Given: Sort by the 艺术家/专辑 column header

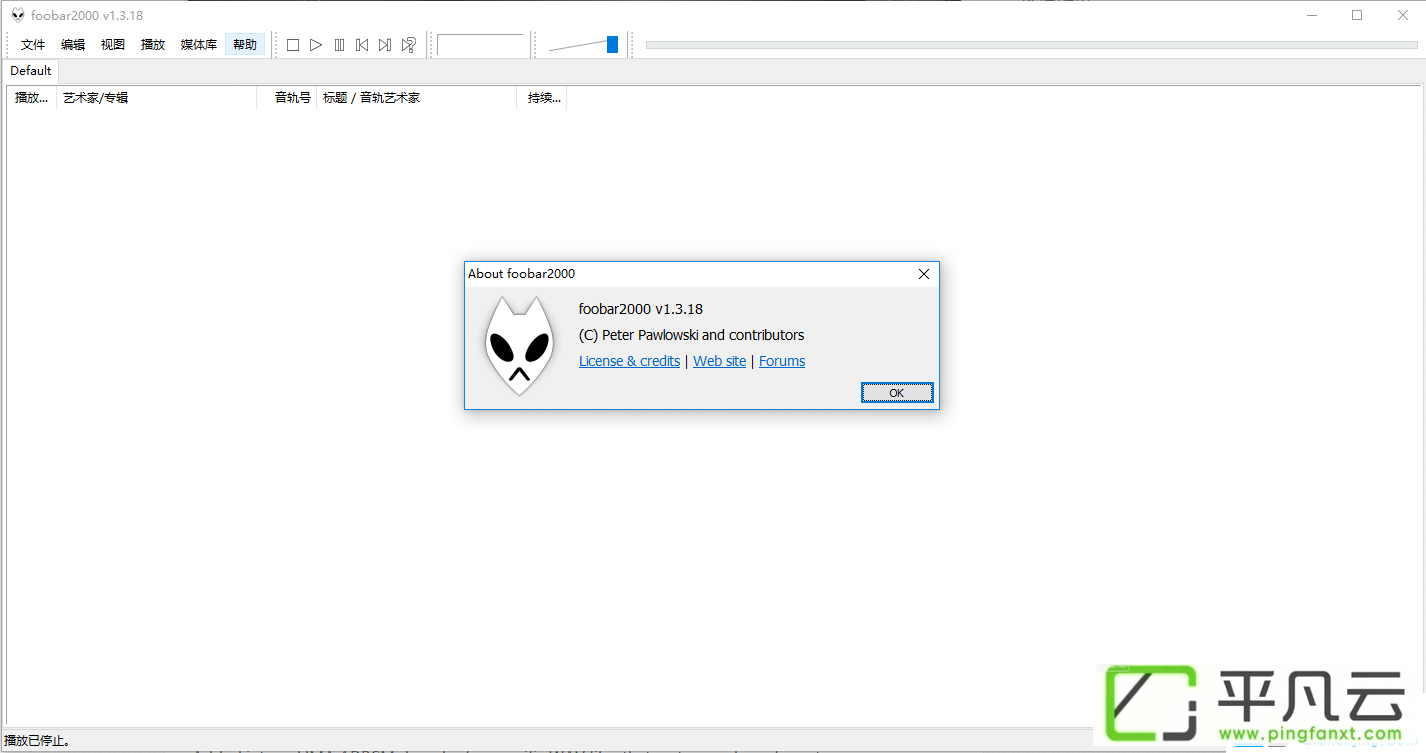Looking at the screenshot, I should 157,98.
